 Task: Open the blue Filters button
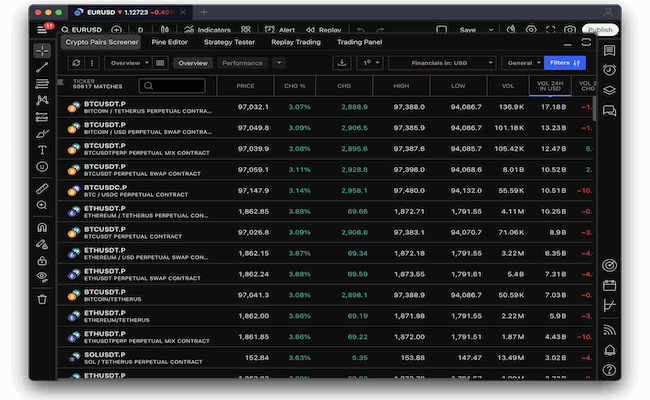coord(565,63)
